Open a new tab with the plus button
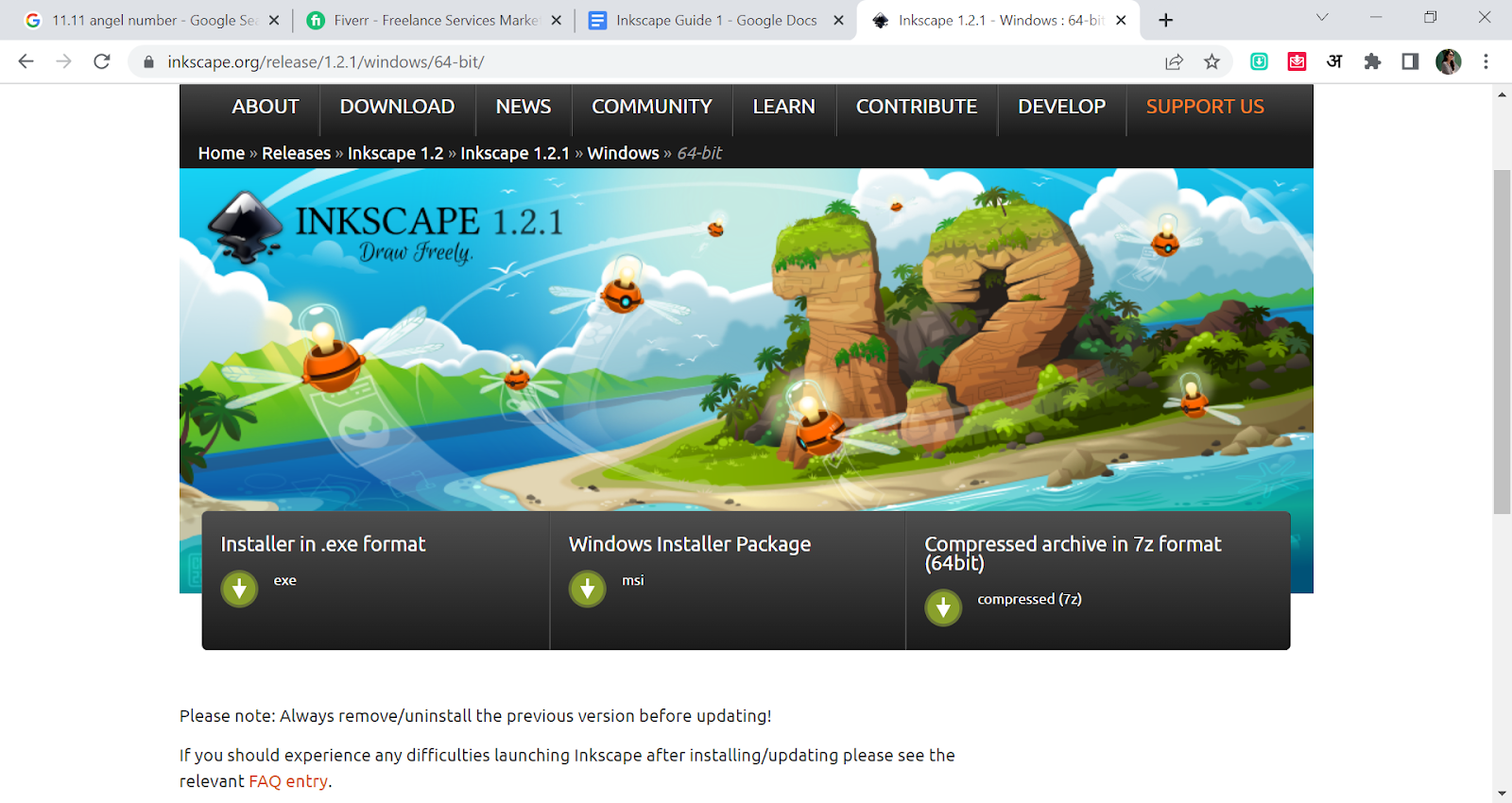This screenshot has height=803, width=1512. tap(1165, 20)
